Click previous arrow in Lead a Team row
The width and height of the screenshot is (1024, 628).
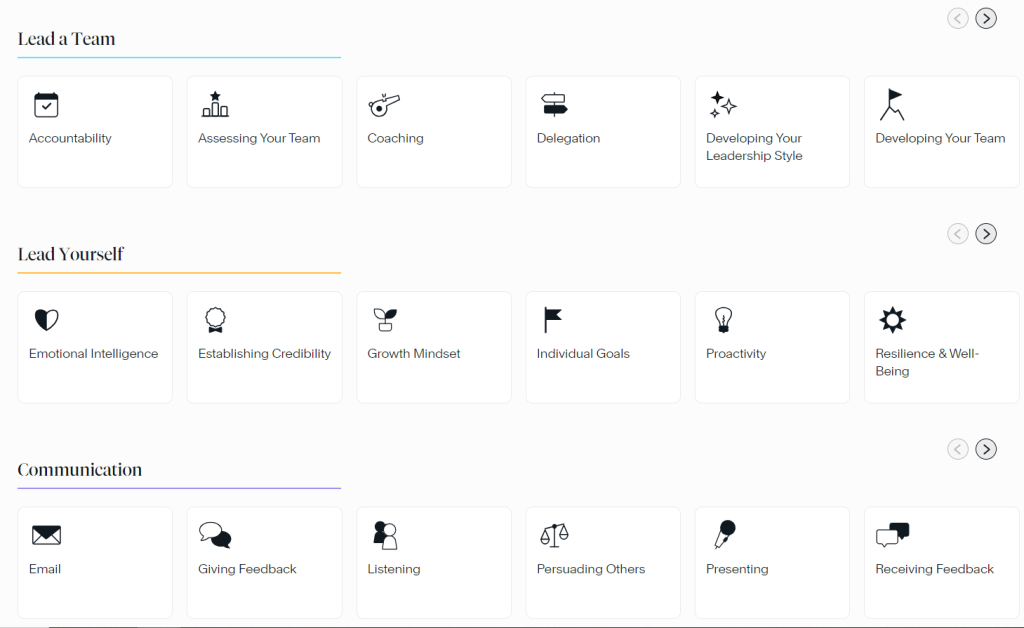(x=958, y=18)
